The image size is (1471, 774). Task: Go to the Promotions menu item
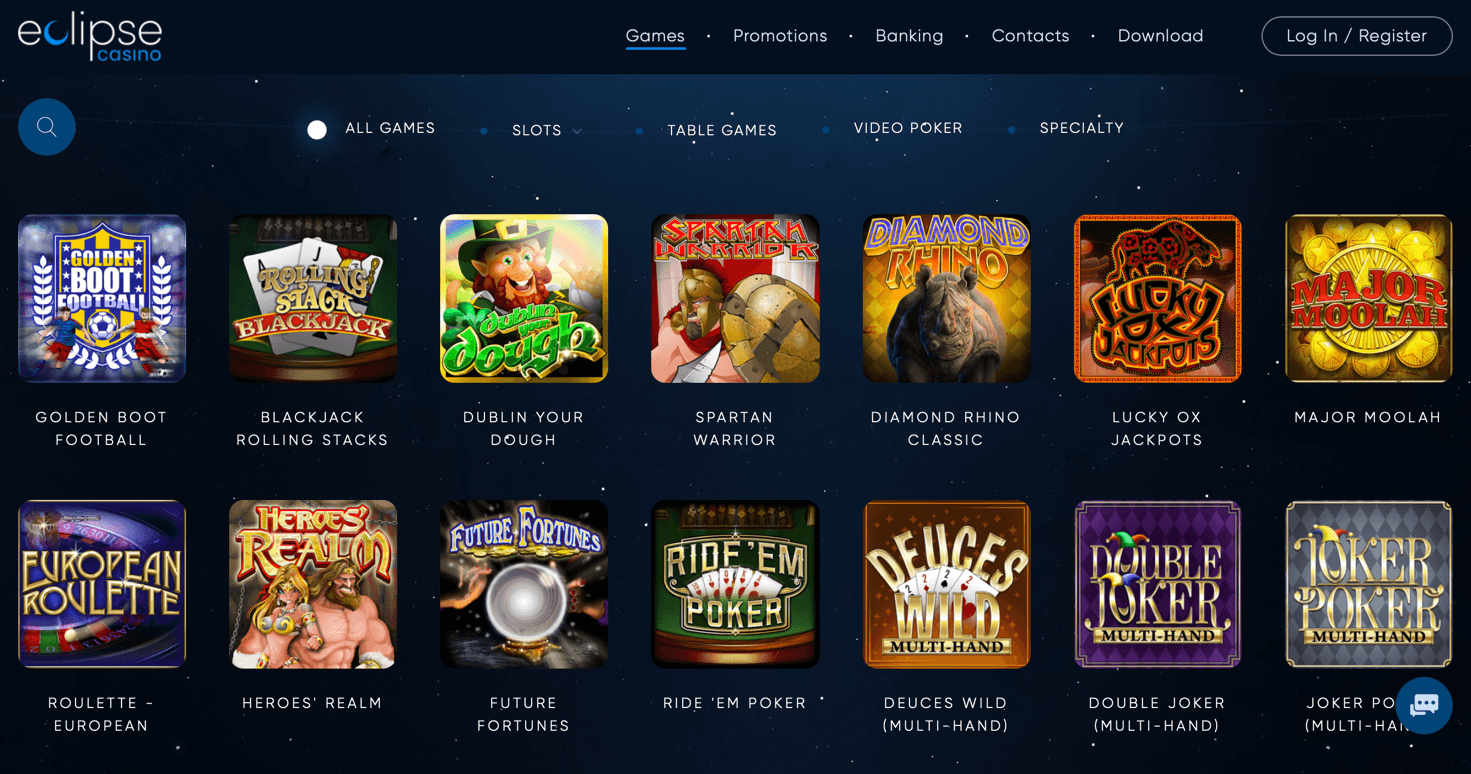point(780,36)
